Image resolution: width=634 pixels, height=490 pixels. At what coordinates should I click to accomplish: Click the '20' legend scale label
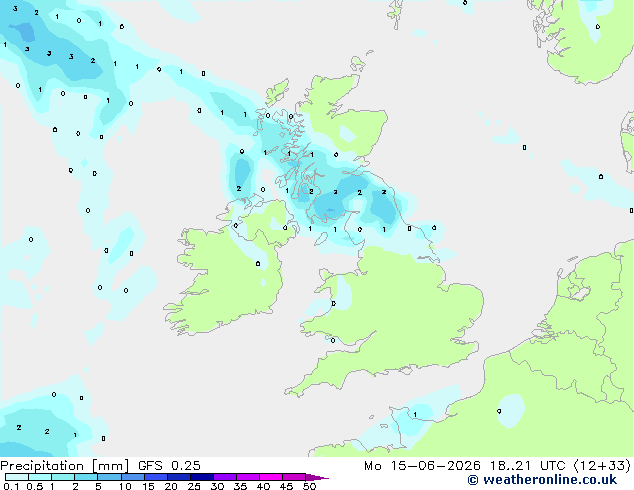(171, 486)
